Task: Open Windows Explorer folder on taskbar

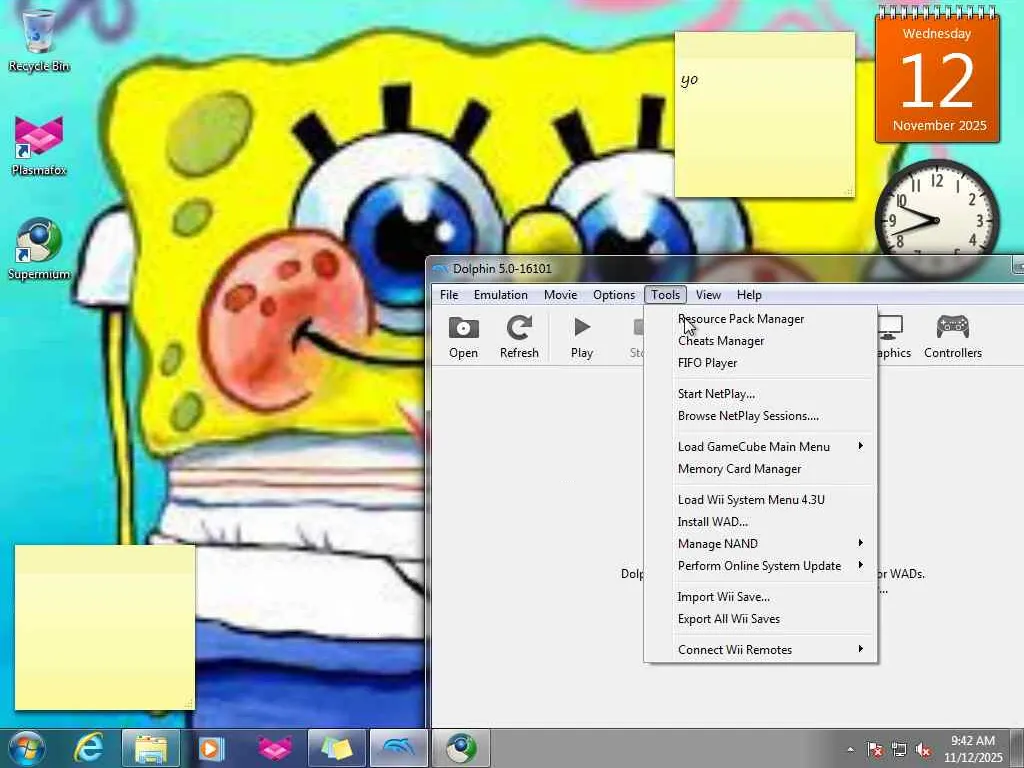Action: 150,748
